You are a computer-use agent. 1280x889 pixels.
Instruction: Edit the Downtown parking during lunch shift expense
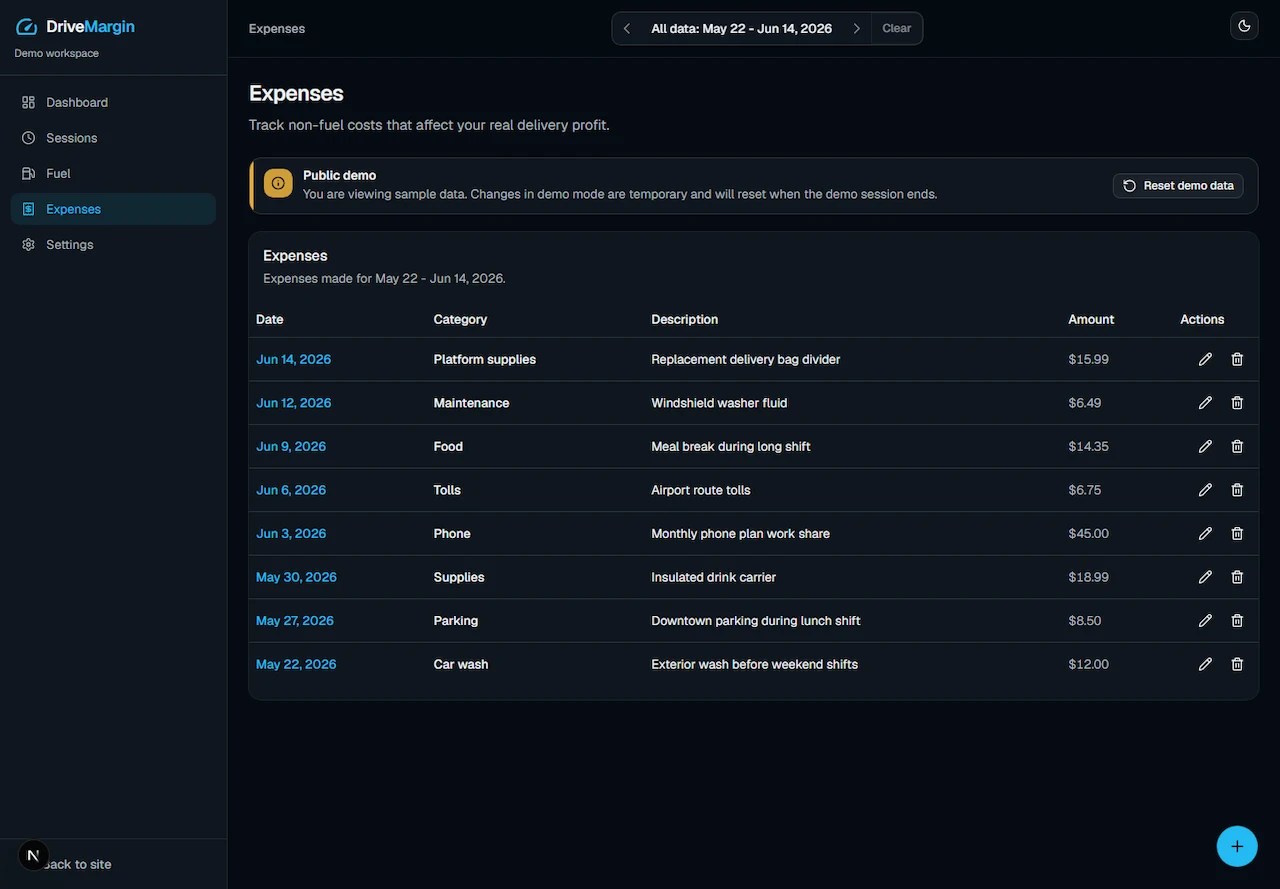1205,621
